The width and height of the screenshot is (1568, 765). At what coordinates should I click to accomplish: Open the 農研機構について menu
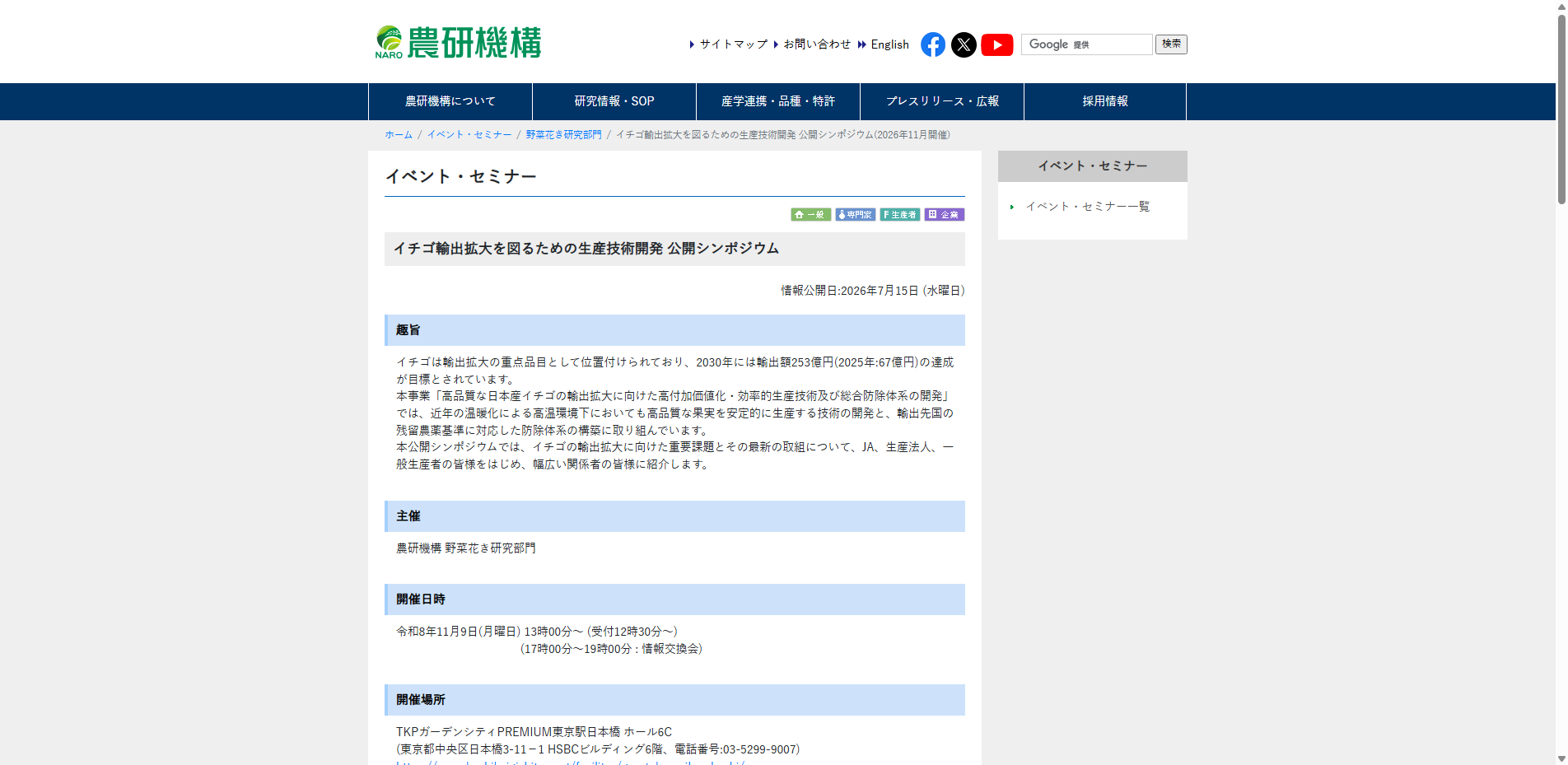point(450,101)
